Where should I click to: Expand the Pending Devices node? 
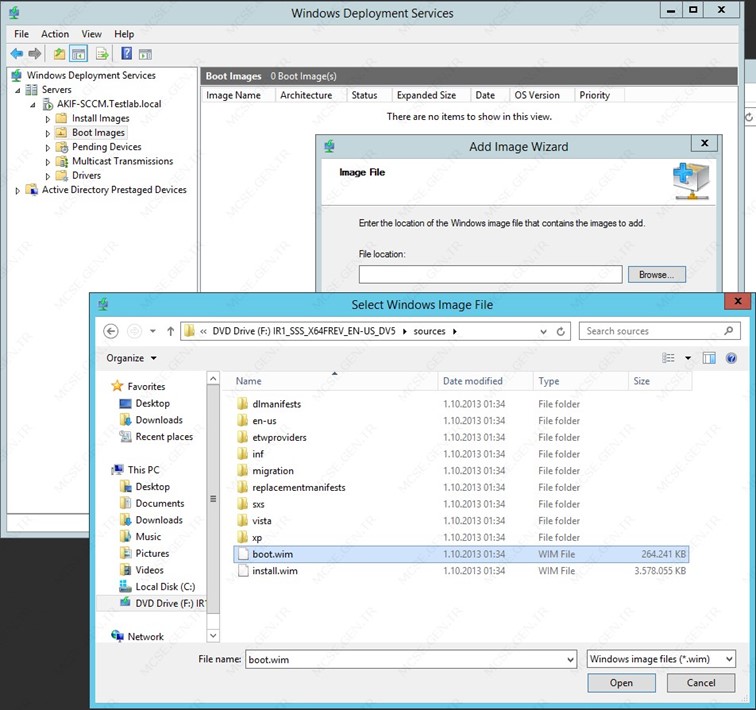[47, 147]
